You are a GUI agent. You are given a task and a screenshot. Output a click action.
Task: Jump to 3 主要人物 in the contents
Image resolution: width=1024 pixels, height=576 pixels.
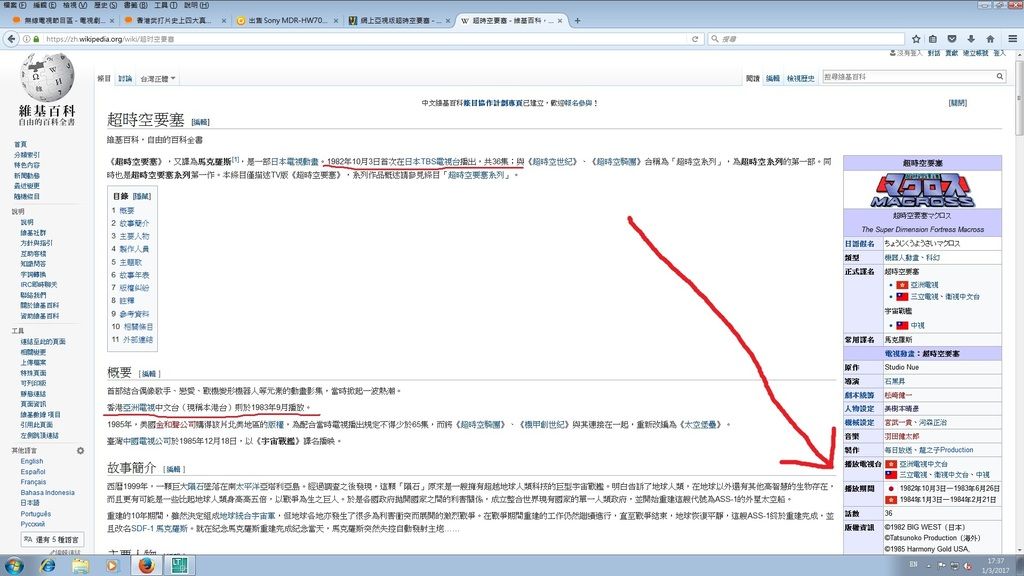130,236
